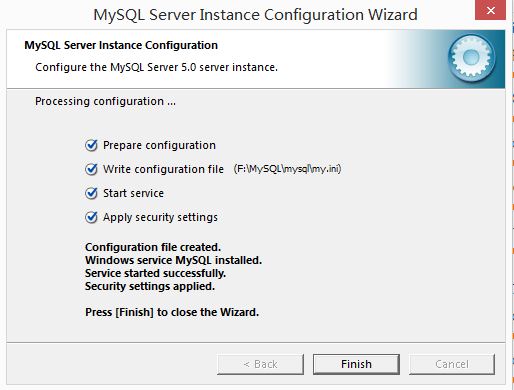Click the Finish button

(x=356, y=364)
